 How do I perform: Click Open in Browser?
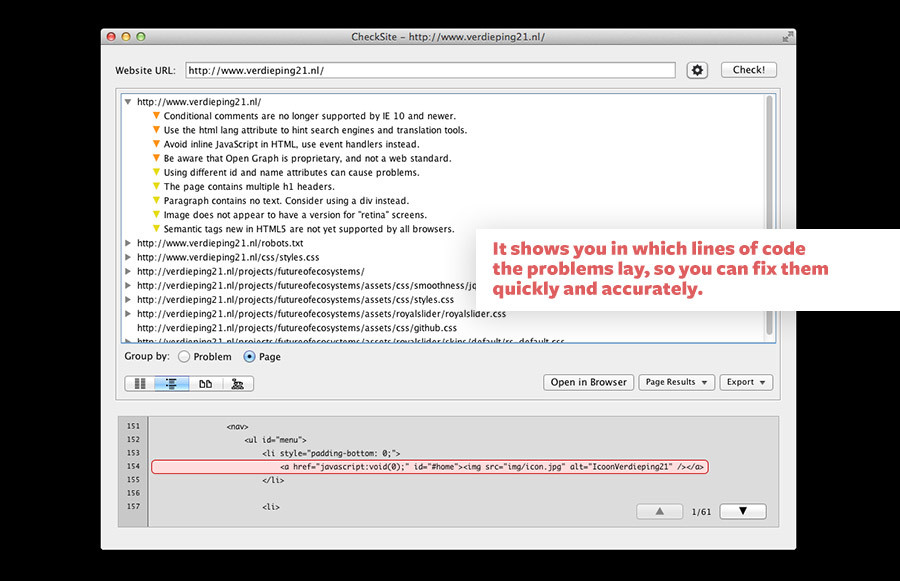(x=588, y=382)
